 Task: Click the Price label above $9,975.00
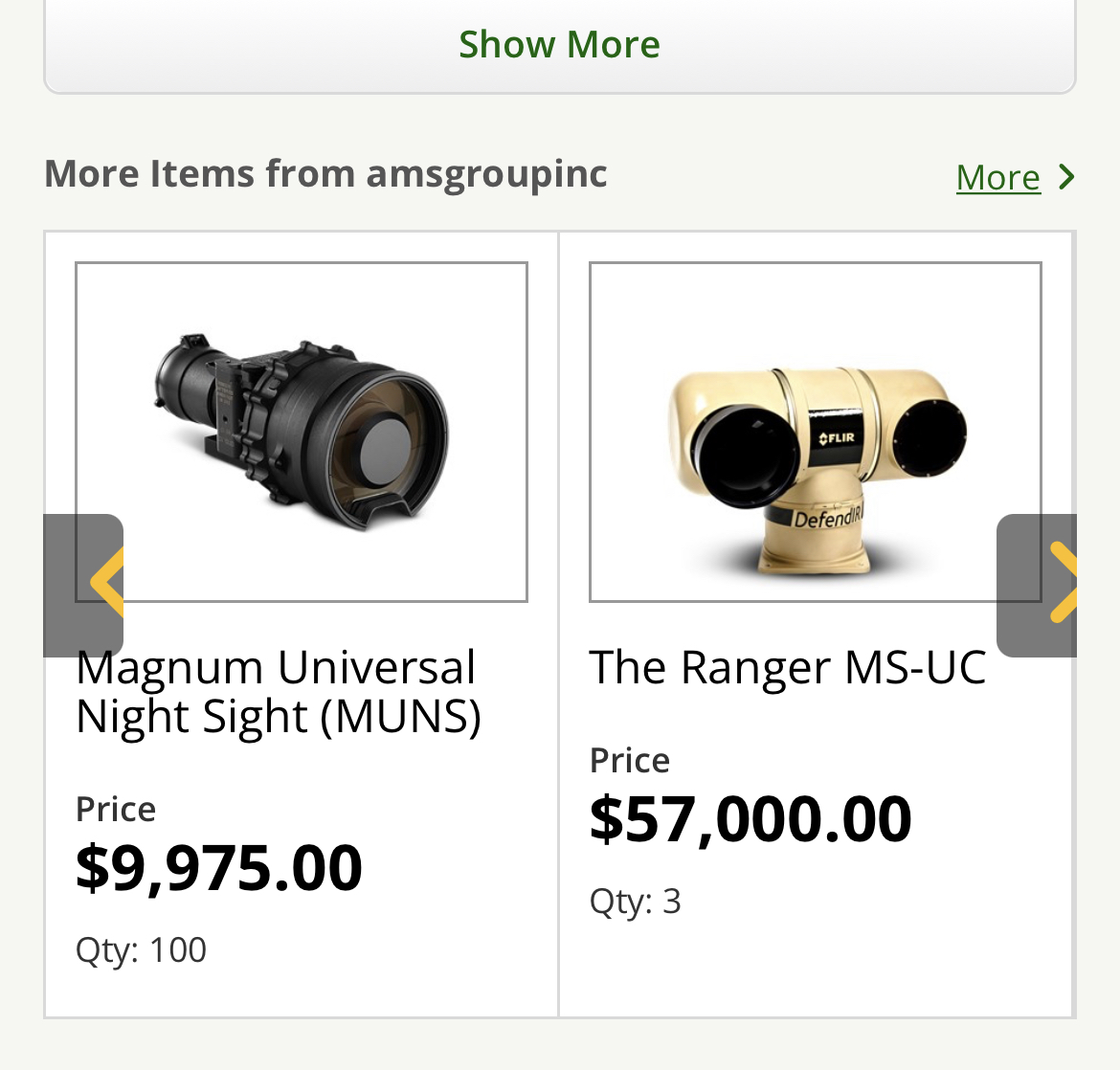point(116,810)
